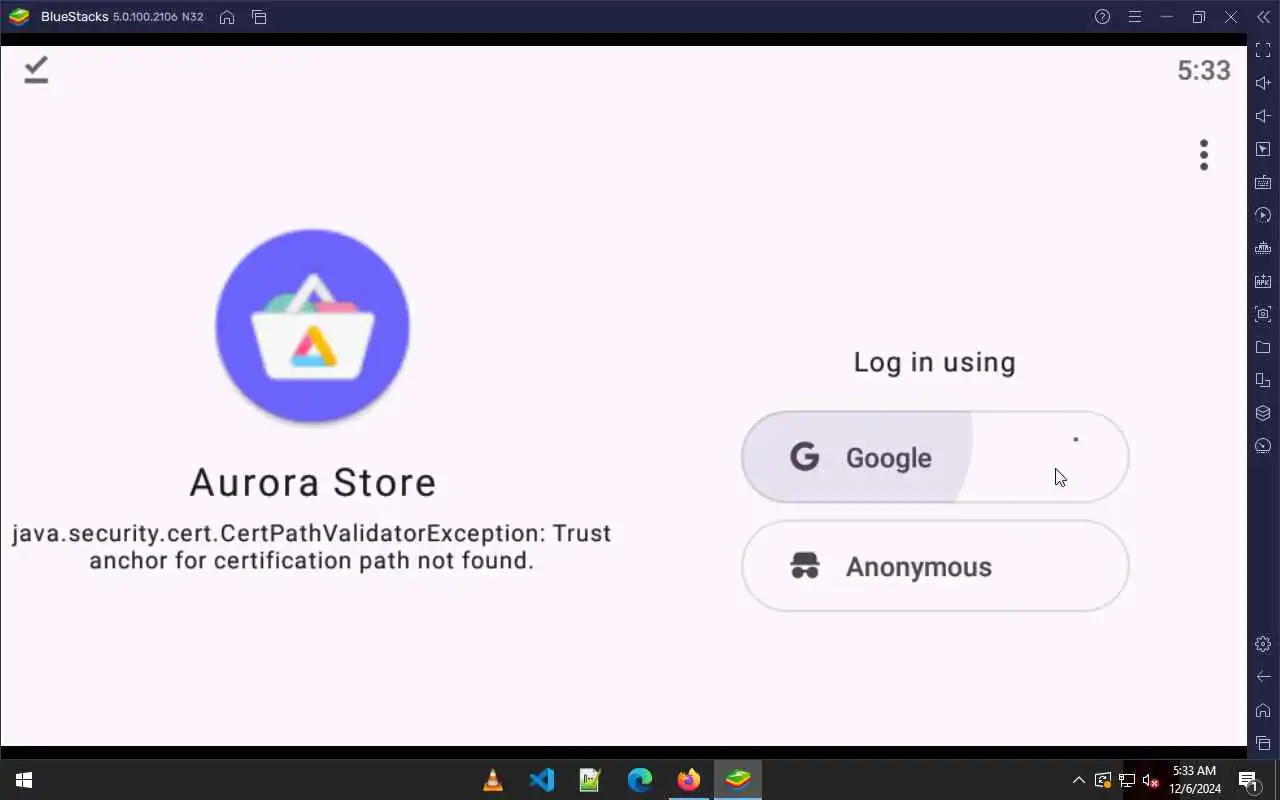The height and width of the screenshot is (800, 1280).
Task: Launch VLC from the taskbar
Action: (493, 780)
